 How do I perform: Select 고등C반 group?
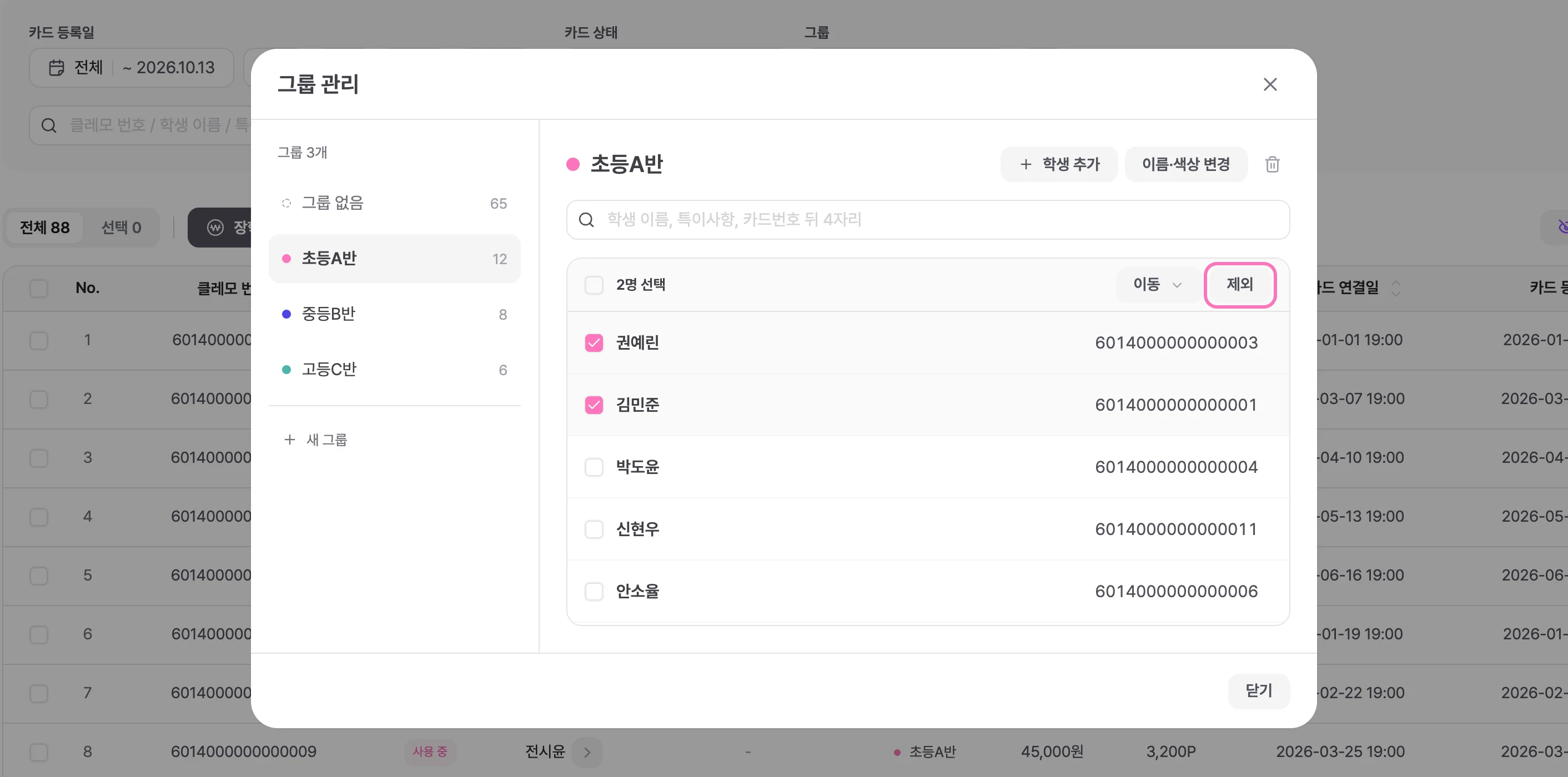(x=394, y=369)
